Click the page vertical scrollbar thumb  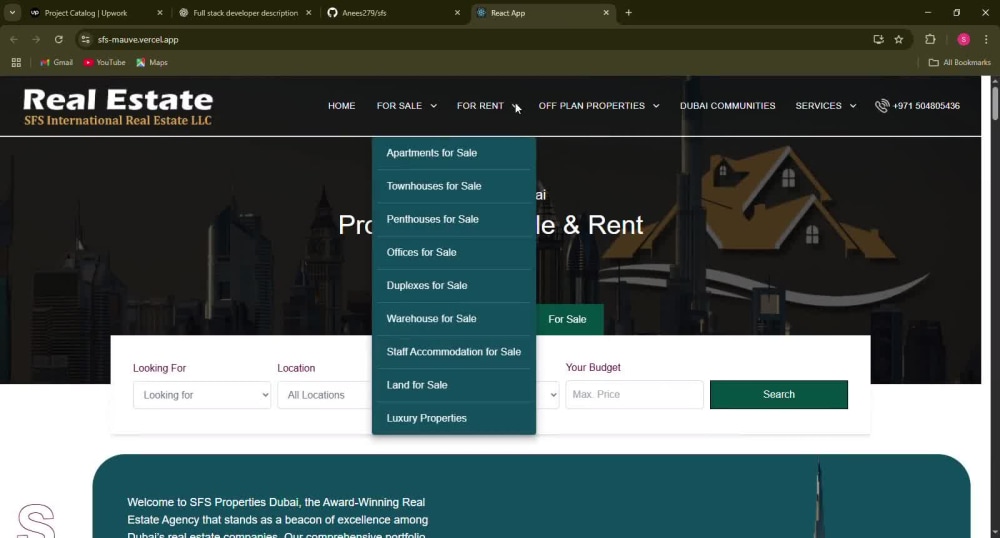click(x=994, y=103)
